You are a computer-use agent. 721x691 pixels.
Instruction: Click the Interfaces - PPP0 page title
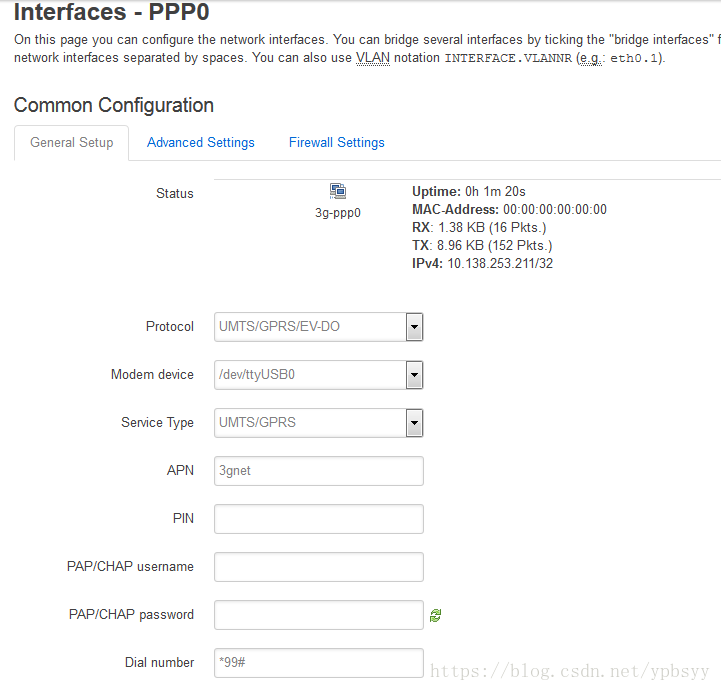[112, 14]
